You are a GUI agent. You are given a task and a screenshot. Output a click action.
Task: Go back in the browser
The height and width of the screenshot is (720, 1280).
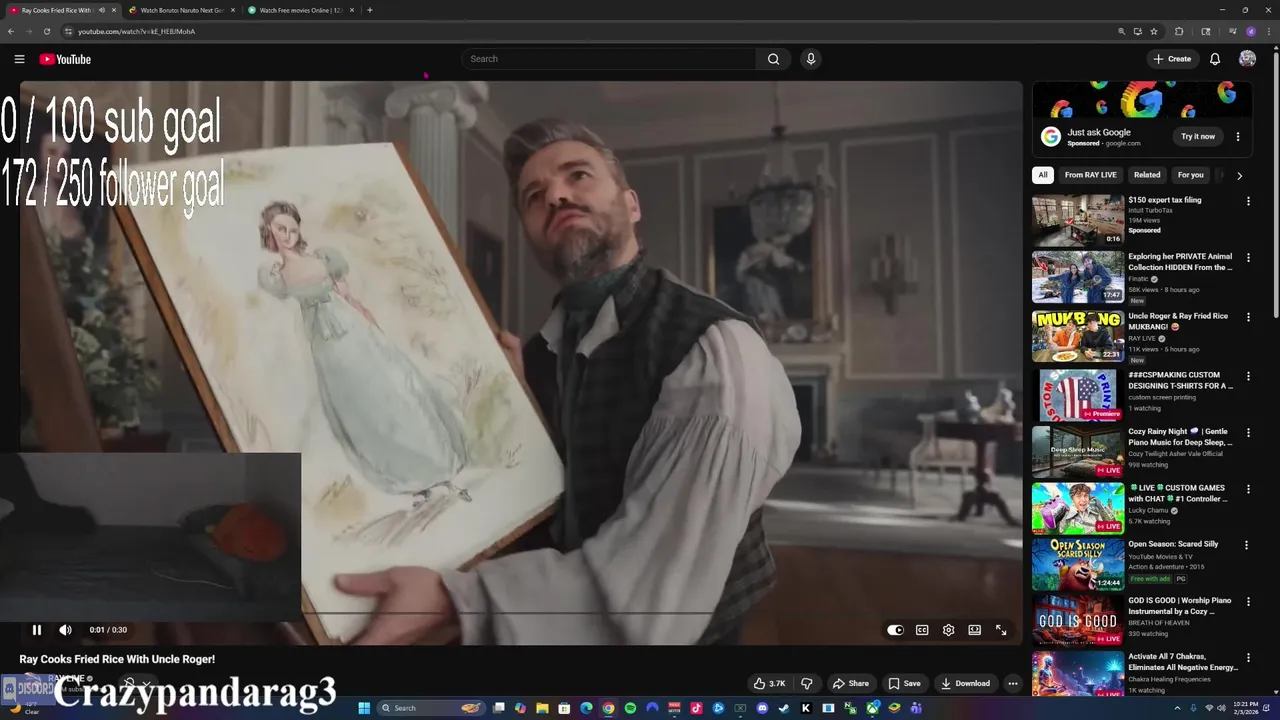[x=11, y=31]
